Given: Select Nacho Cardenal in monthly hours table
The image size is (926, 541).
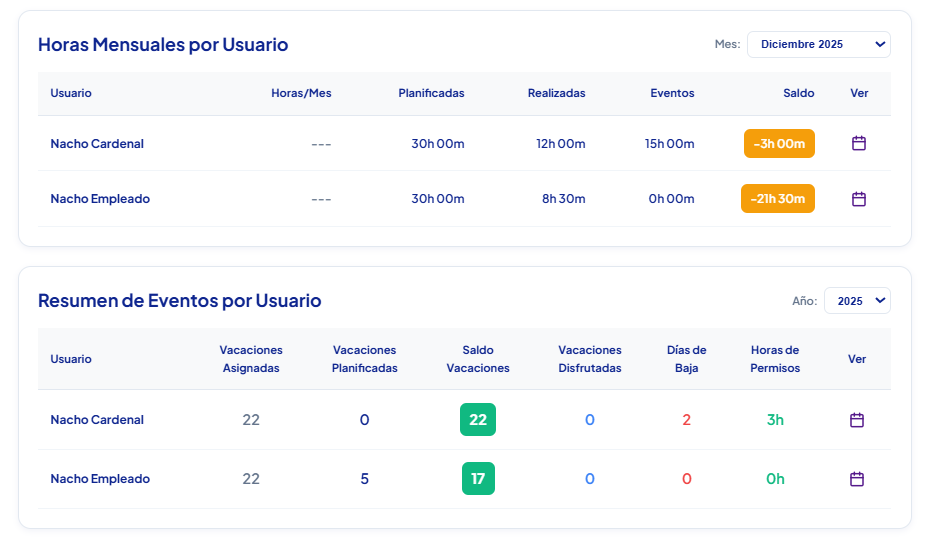Looking at the screenshot, I should pos(97,144).
